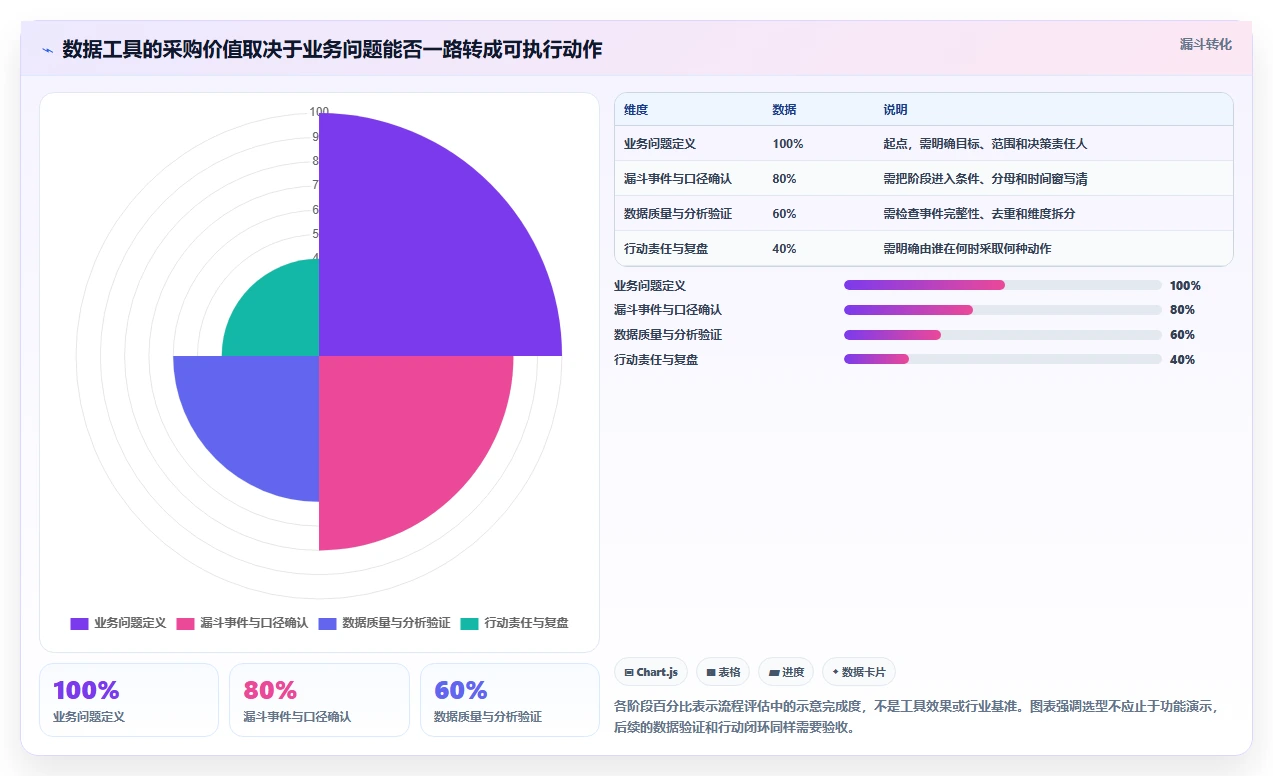Click the 40% value in the table
This screenshot has width=1273, height=776.
(x=784, y=249)
